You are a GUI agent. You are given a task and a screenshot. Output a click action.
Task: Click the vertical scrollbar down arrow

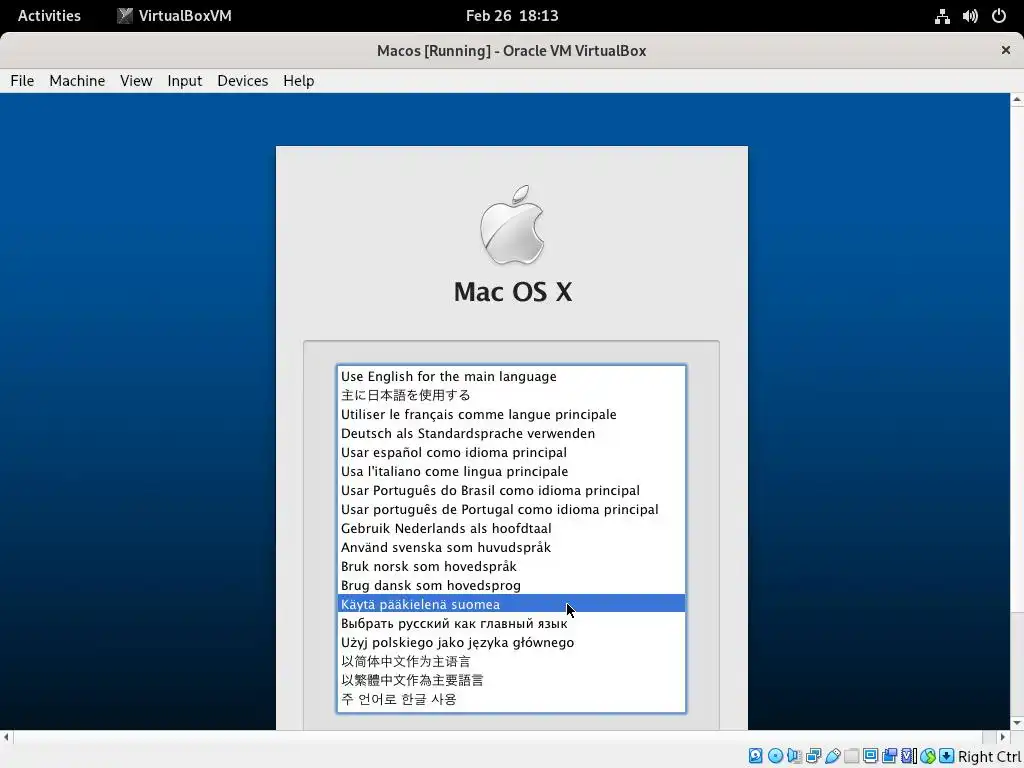coord(1017,723)
